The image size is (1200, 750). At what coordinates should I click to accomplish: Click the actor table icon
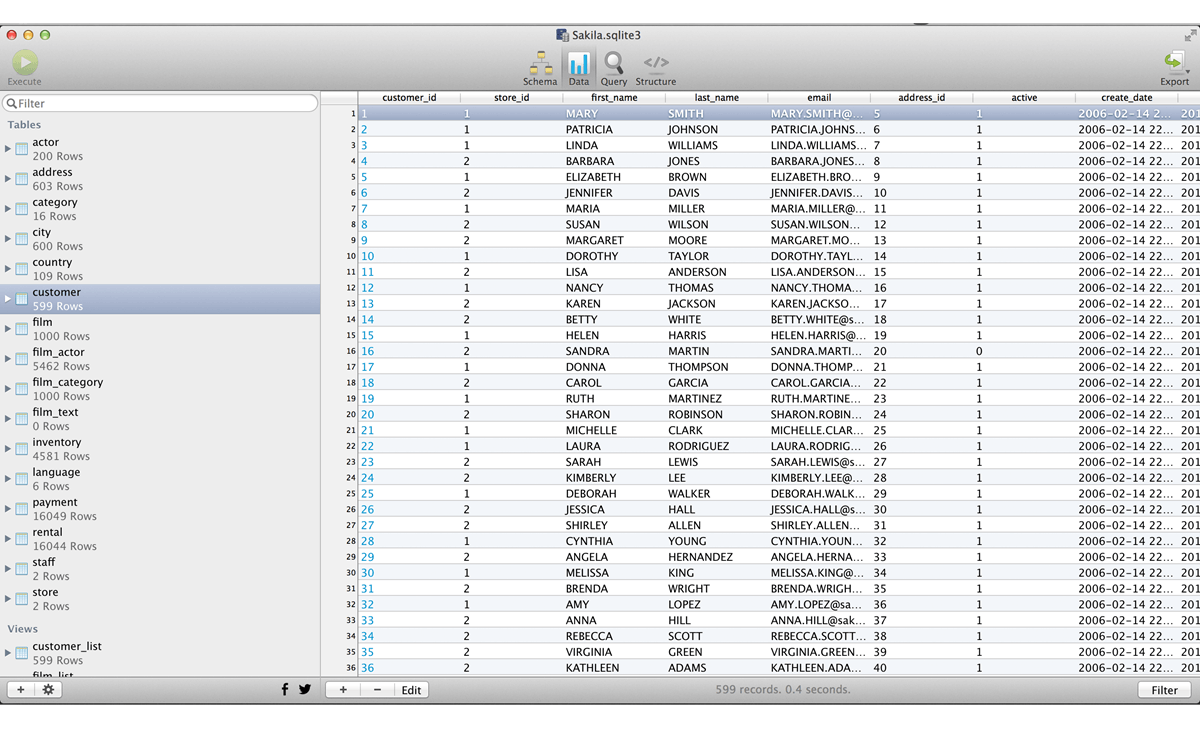(22, 149)
